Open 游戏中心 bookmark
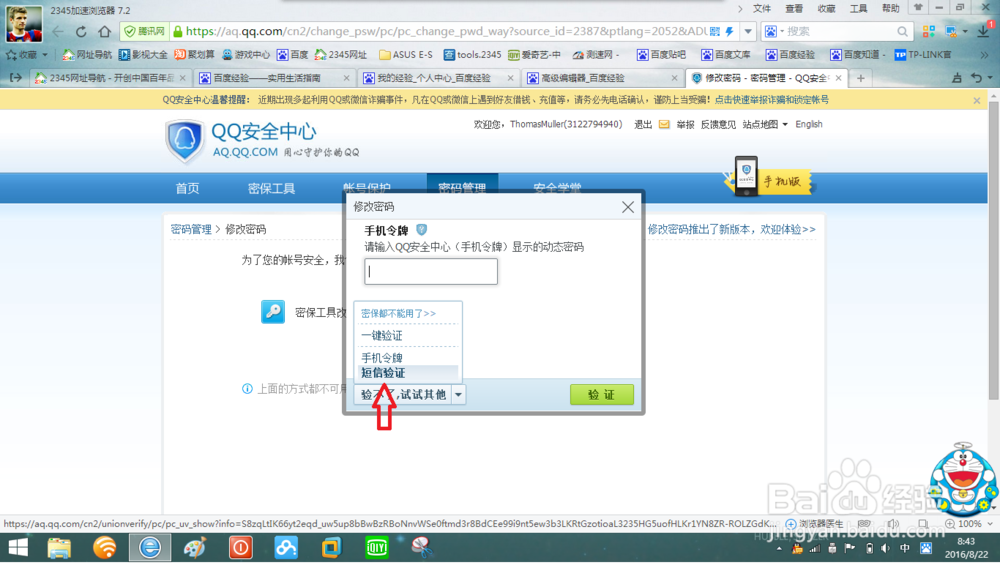 point(246,55)
